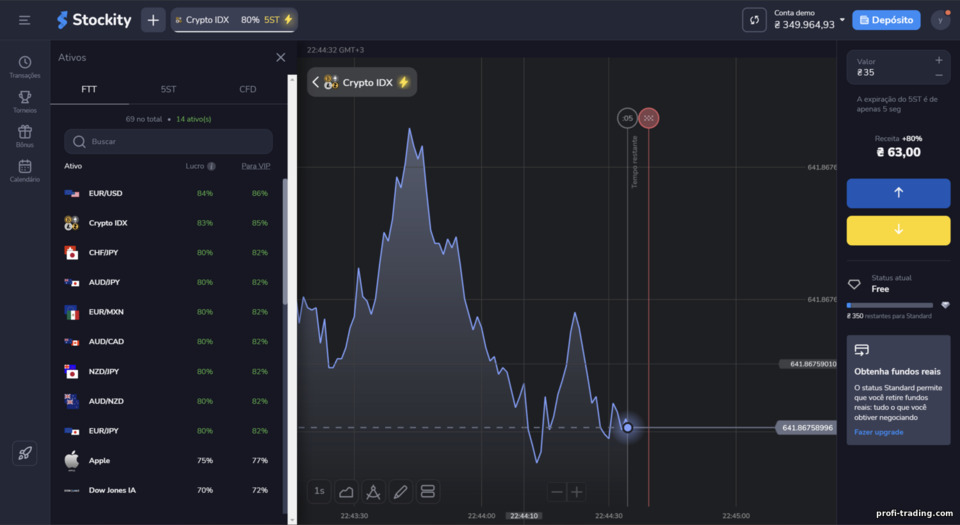Select EUR/MXN asset row
Screen dimensions: 960x525
point(167,312)
